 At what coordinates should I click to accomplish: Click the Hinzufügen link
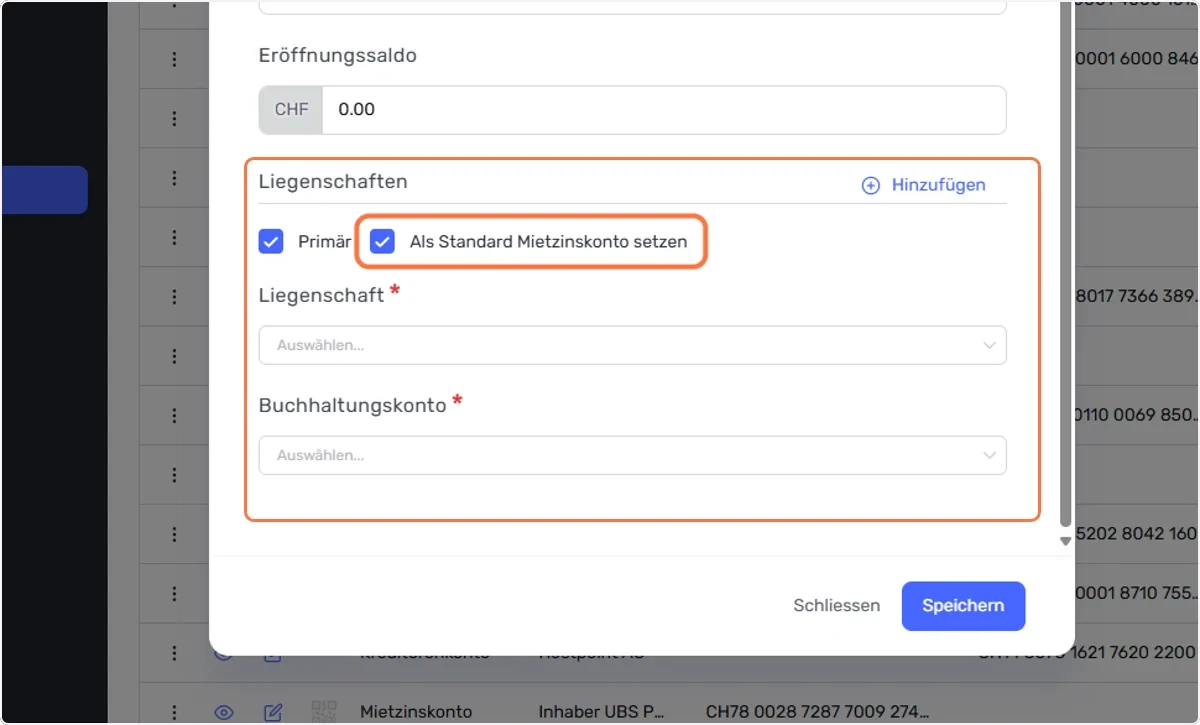(938, 185)
